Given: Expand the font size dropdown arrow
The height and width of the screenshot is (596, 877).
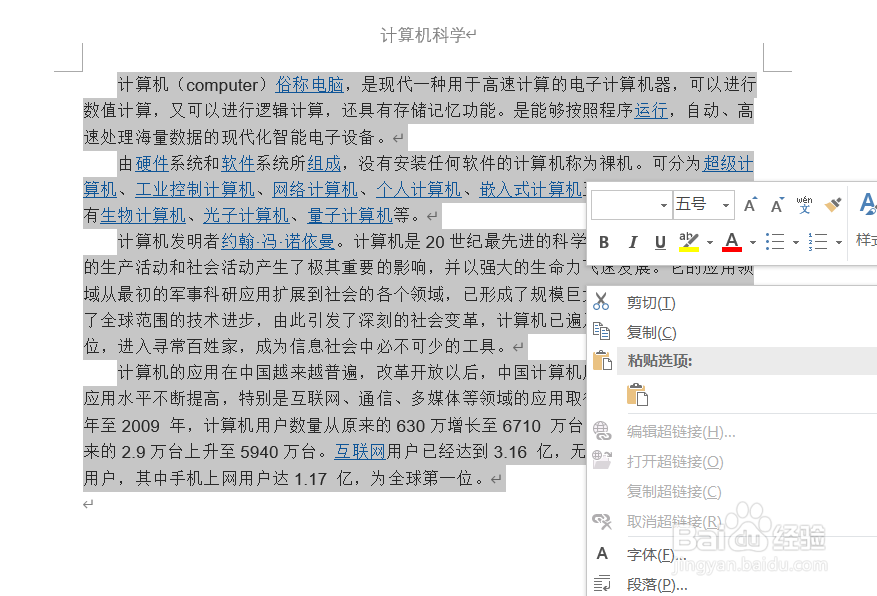Looking at the screenshot, I should point(725,205).
